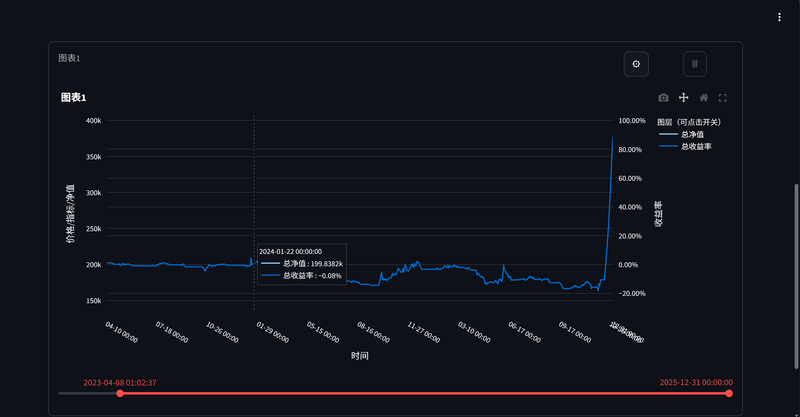Click the tooltip date 2024-01-22 00:00:00
This screenshot has height=417, width=800.
(290, 252)
